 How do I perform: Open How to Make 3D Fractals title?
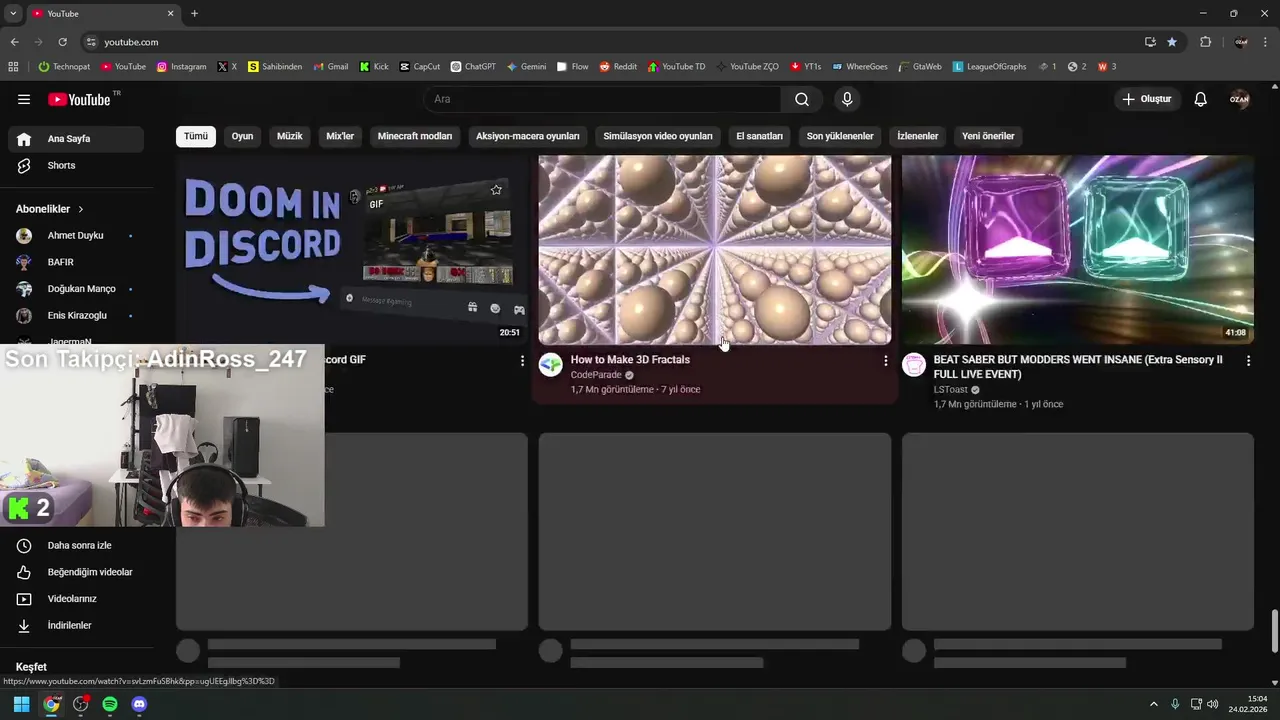point(630,359)
